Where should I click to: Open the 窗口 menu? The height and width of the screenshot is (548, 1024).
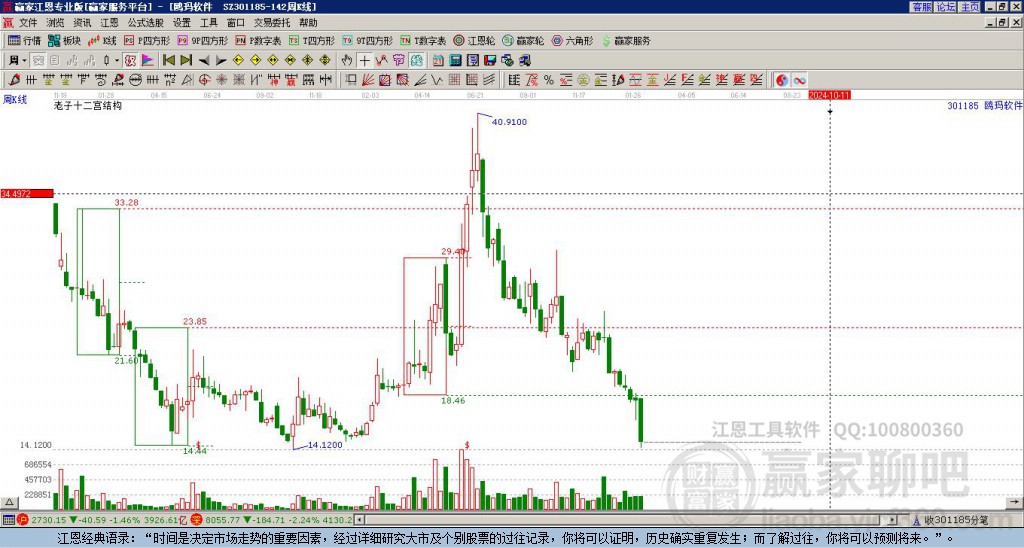tap(236, 23)
